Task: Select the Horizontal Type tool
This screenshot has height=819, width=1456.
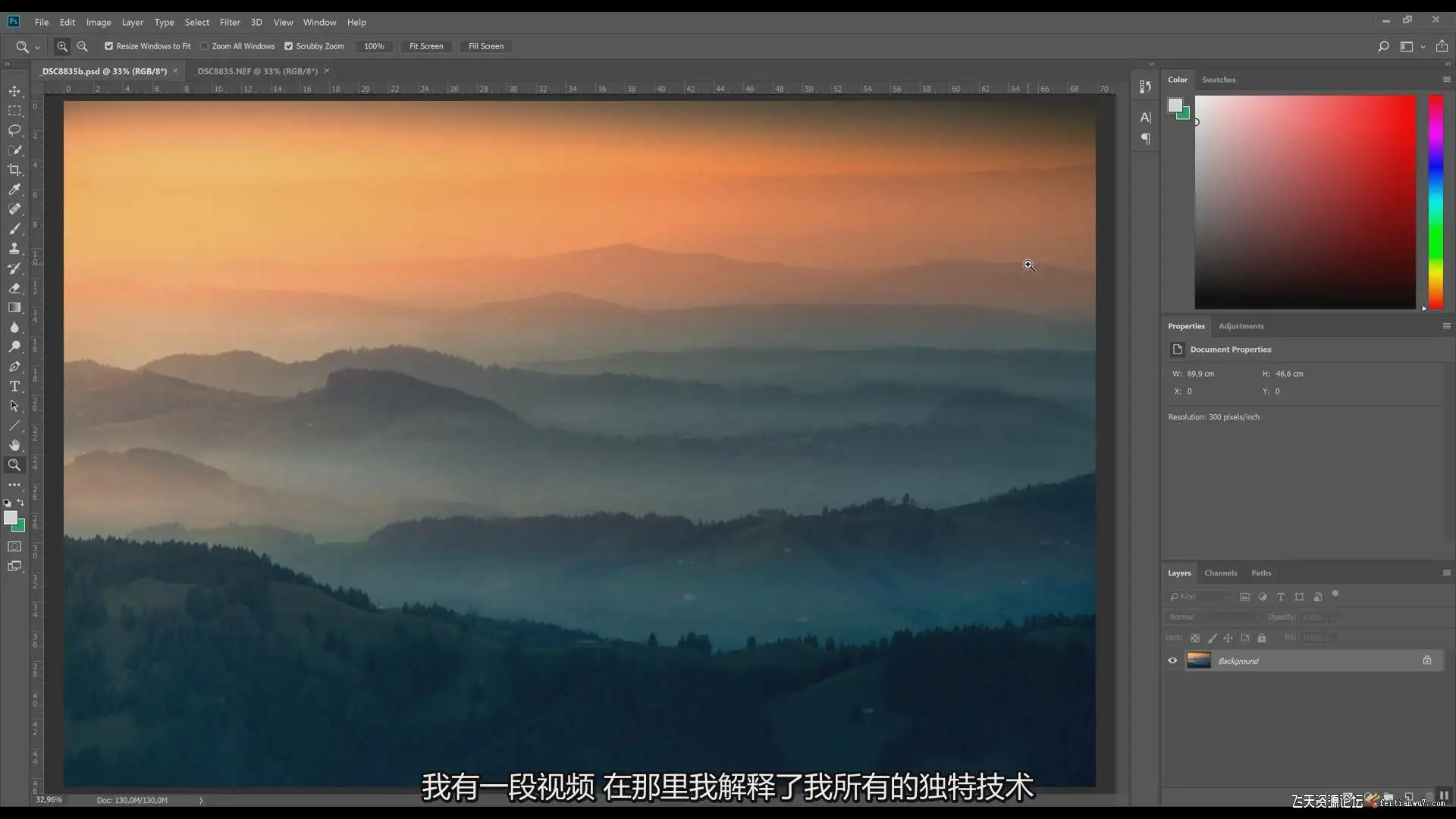Action: click(14, 387)
